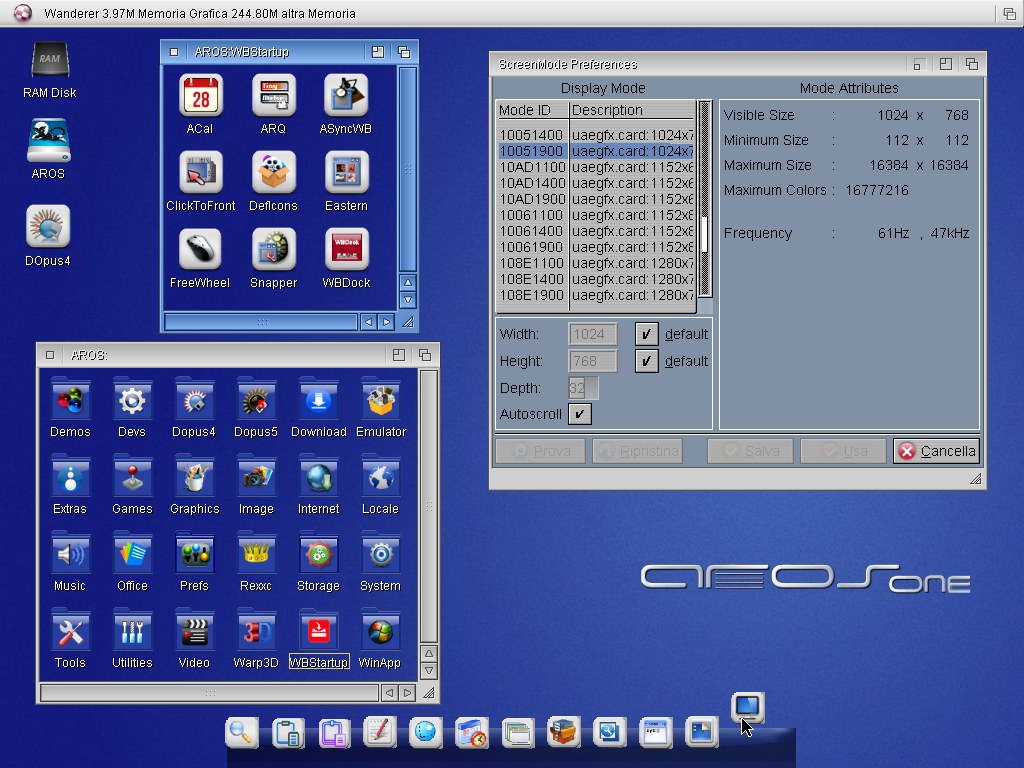Click the Cancella button
The height and width of the screenshot is (768, 1024).
pyautogui.click(x=936, y=451)
